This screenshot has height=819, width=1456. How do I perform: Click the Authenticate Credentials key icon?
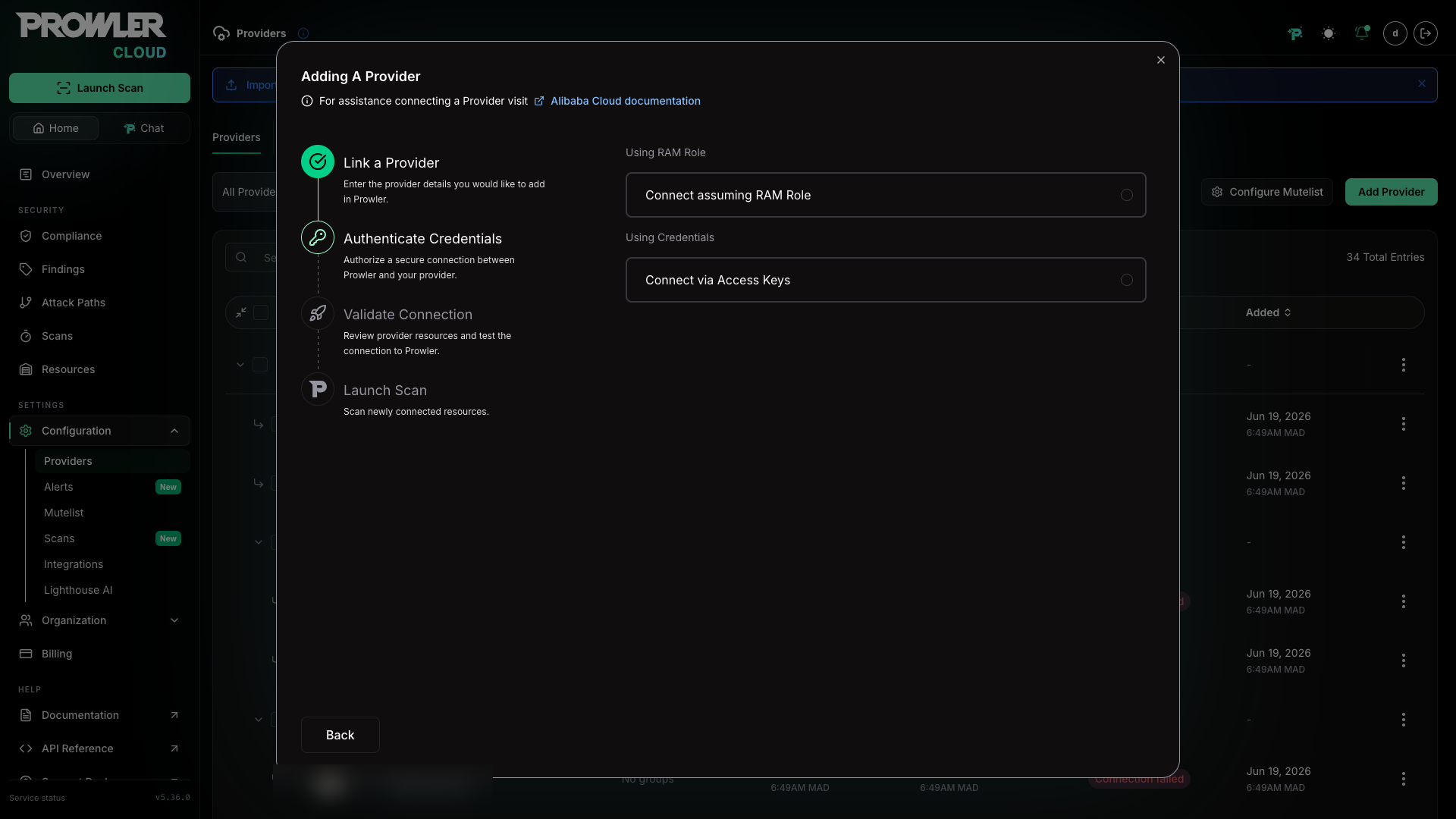(x=318, y=237)
